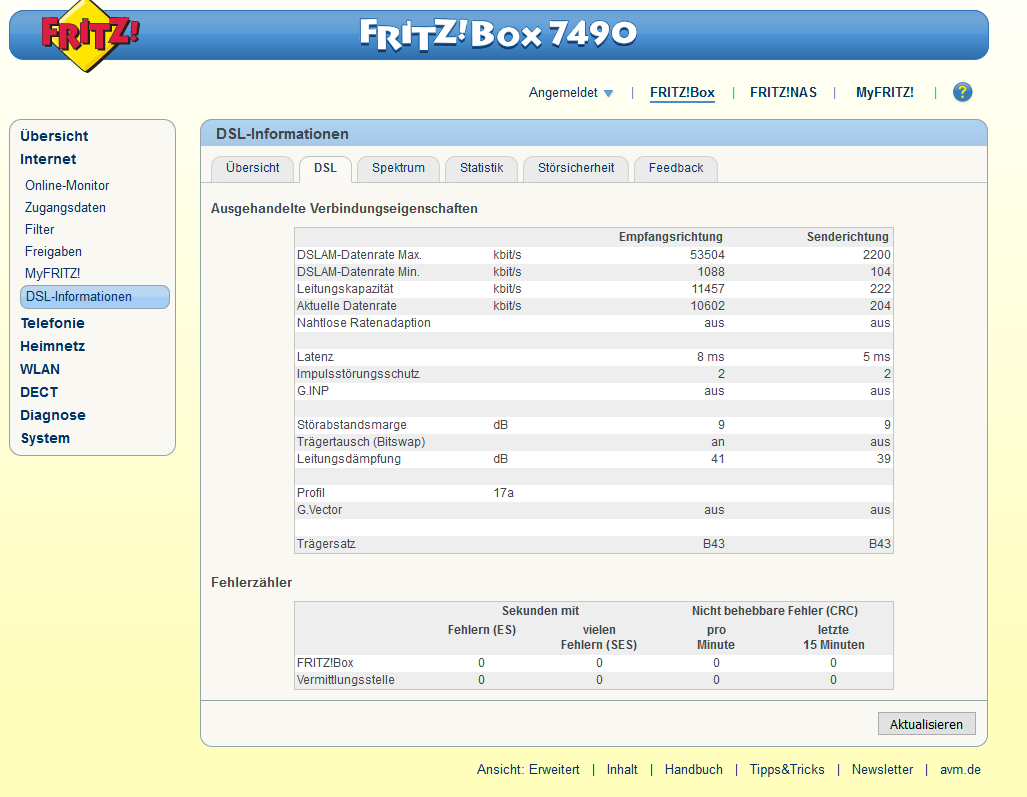Click the 41 Leitungsdämpfung downstream value
Screen dimensions: 1027x797
click(718, 459)
